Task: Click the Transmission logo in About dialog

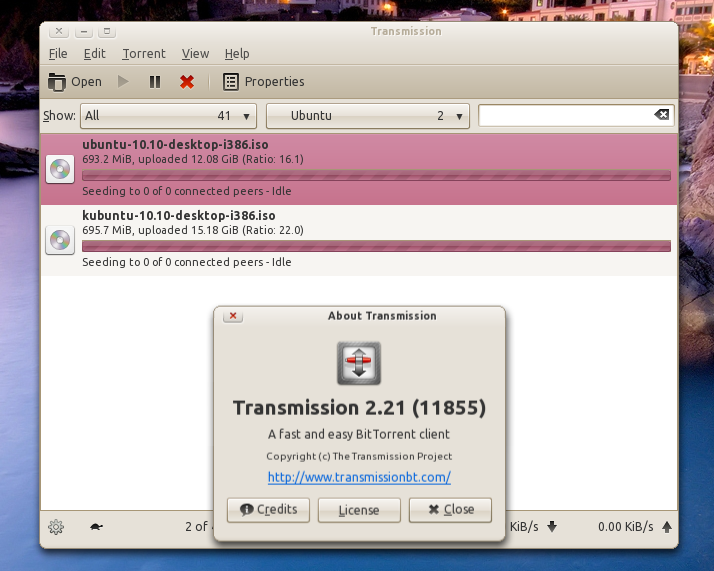Action: 359,363
